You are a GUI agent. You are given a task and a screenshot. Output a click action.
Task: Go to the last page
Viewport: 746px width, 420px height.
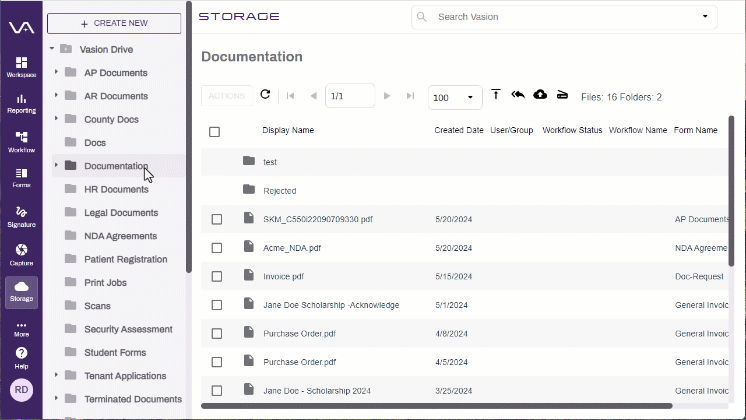[x=410, y=96]
